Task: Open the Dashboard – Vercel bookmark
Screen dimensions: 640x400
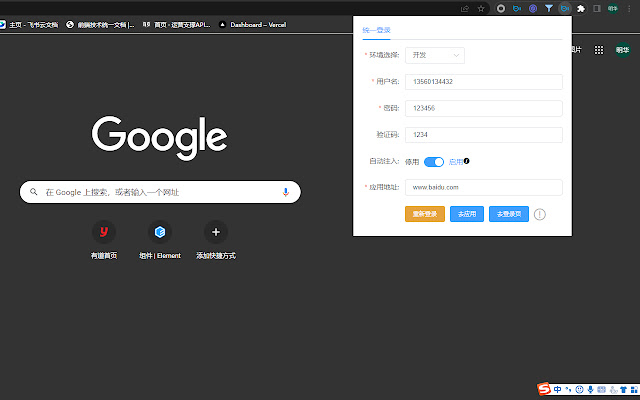Action: 252,25
